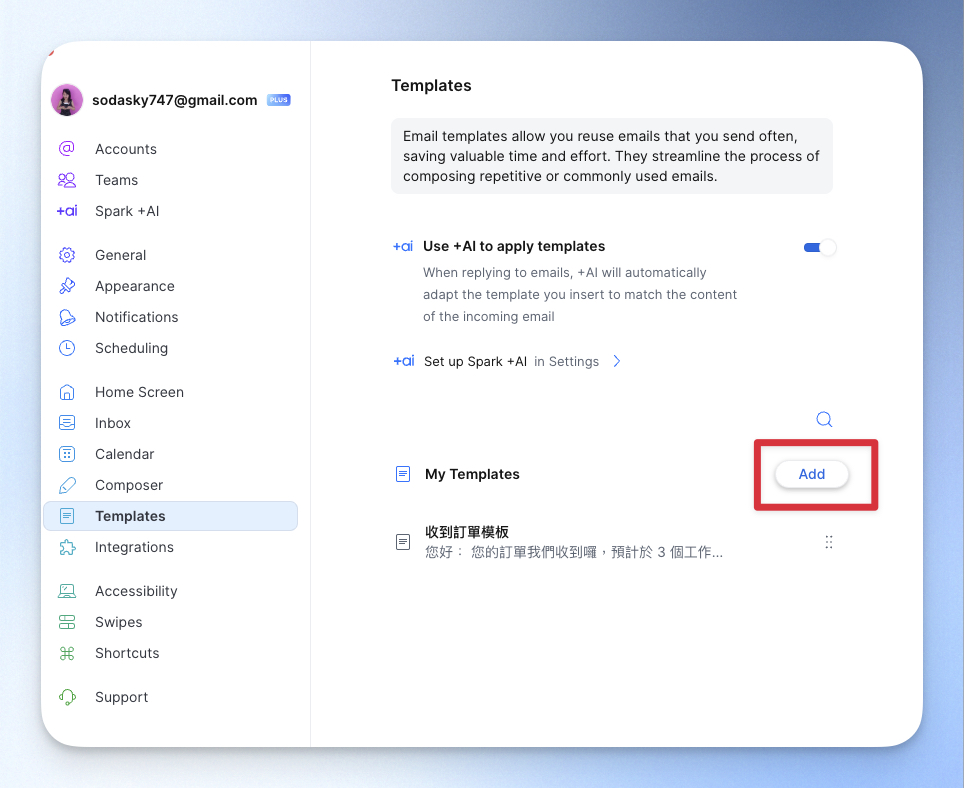Screen dimensions: 964x788
Task: Click the Support headset icon
Action: pyautogui.click(x=67, y=697)
